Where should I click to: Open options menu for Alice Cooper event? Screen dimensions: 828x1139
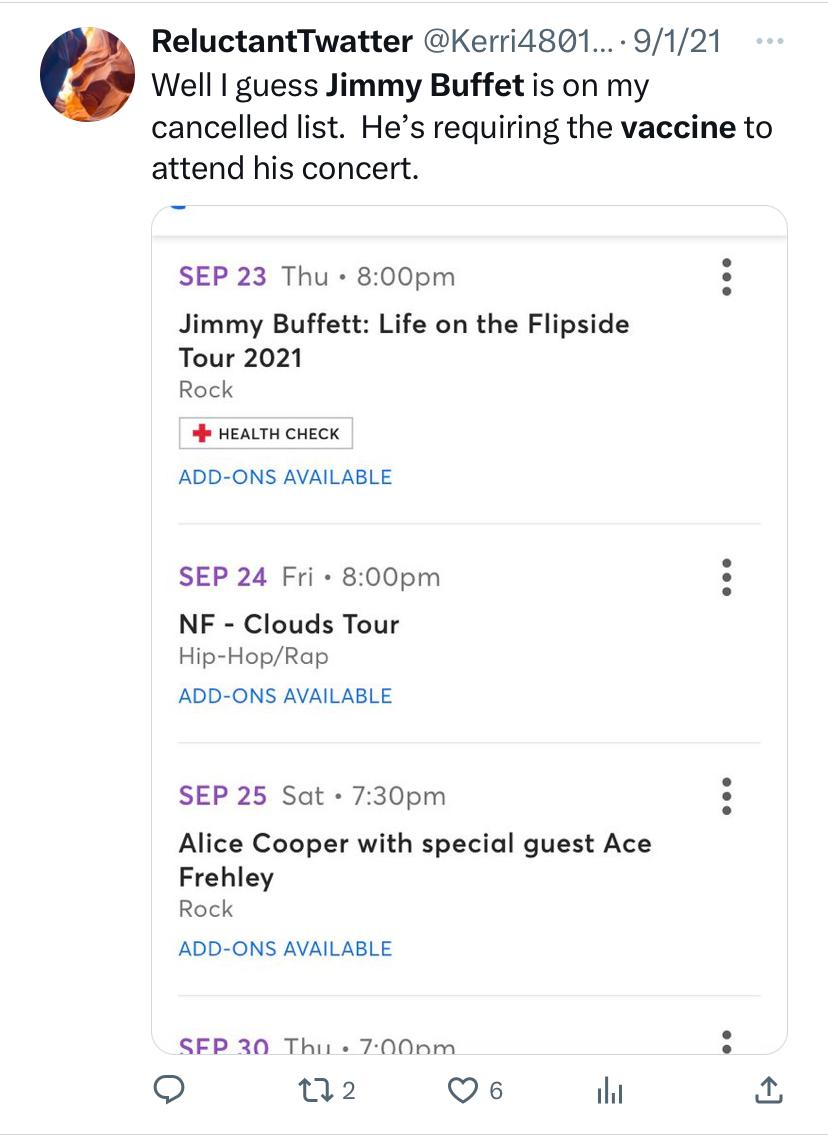click(x=726, y=796)
